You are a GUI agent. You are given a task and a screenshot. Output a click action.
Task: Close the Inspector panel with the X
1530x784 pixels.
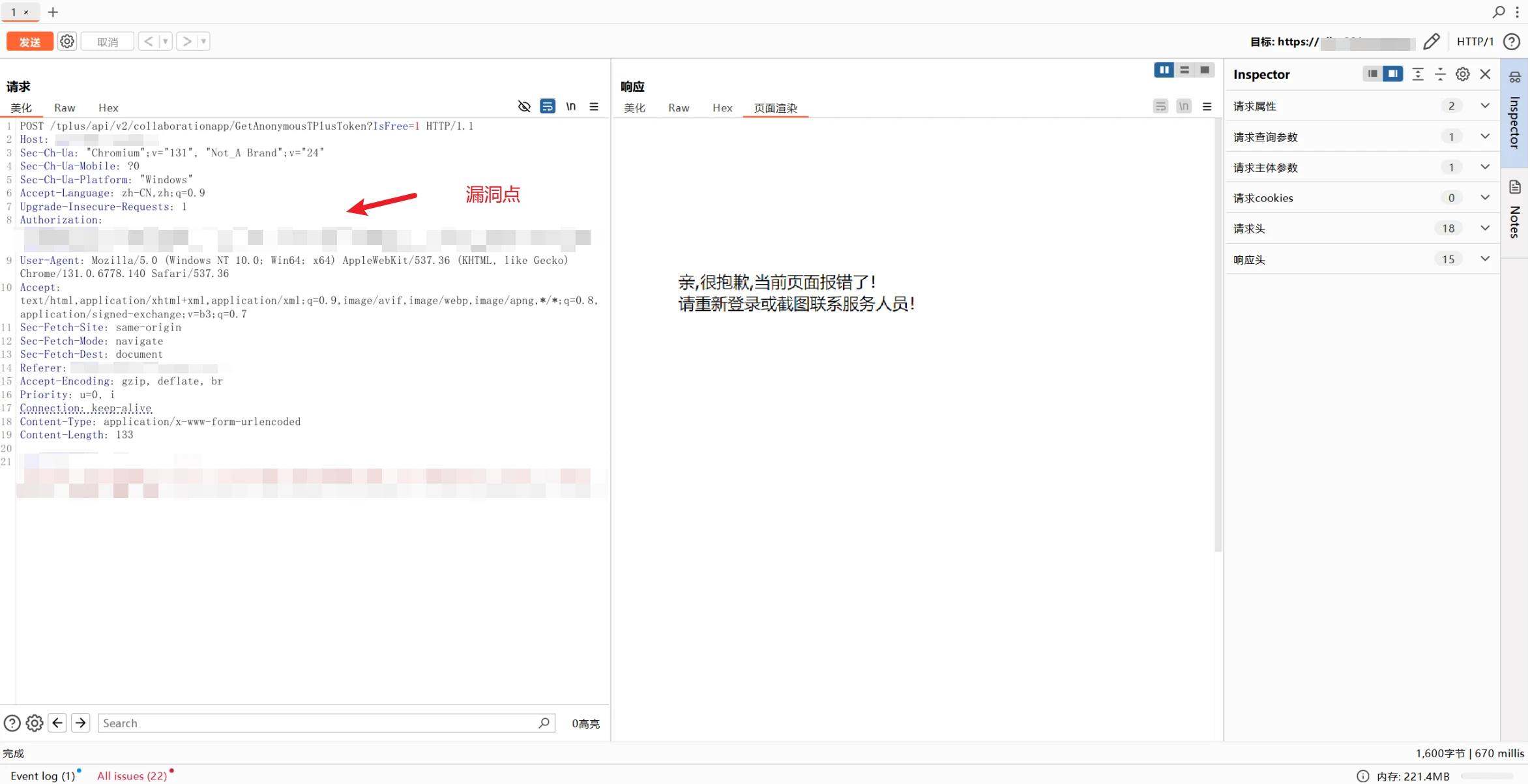pyautogui.click(x=1486, y=74)
